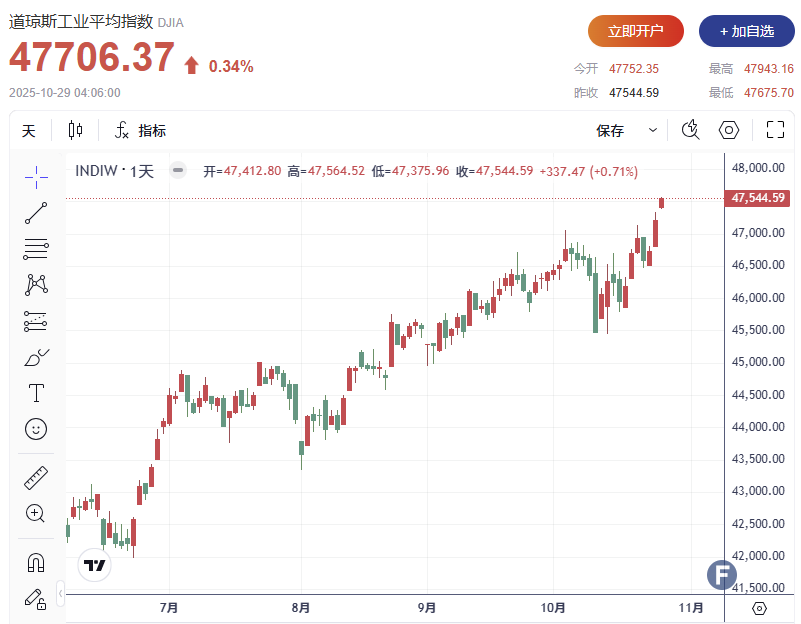
Task: Select the brush drawing tool
Action: 36,357
